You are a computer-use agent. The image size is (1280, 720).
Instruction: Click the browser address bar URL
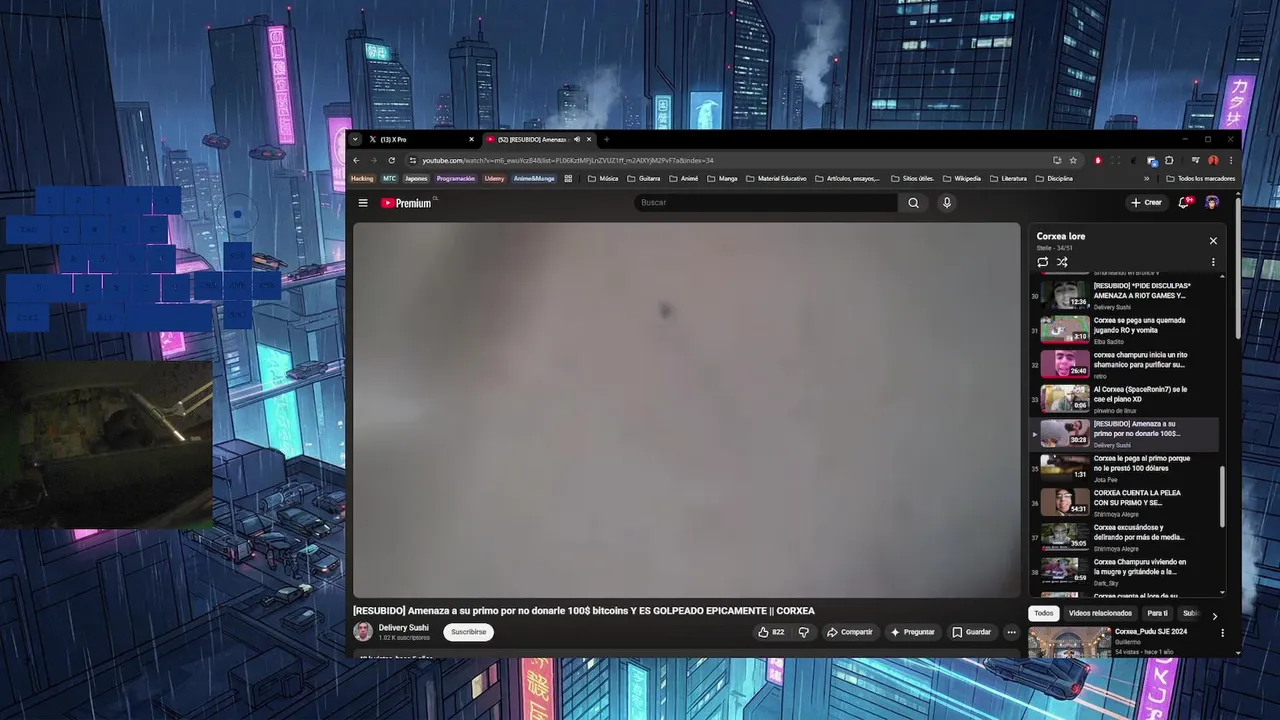568,160
